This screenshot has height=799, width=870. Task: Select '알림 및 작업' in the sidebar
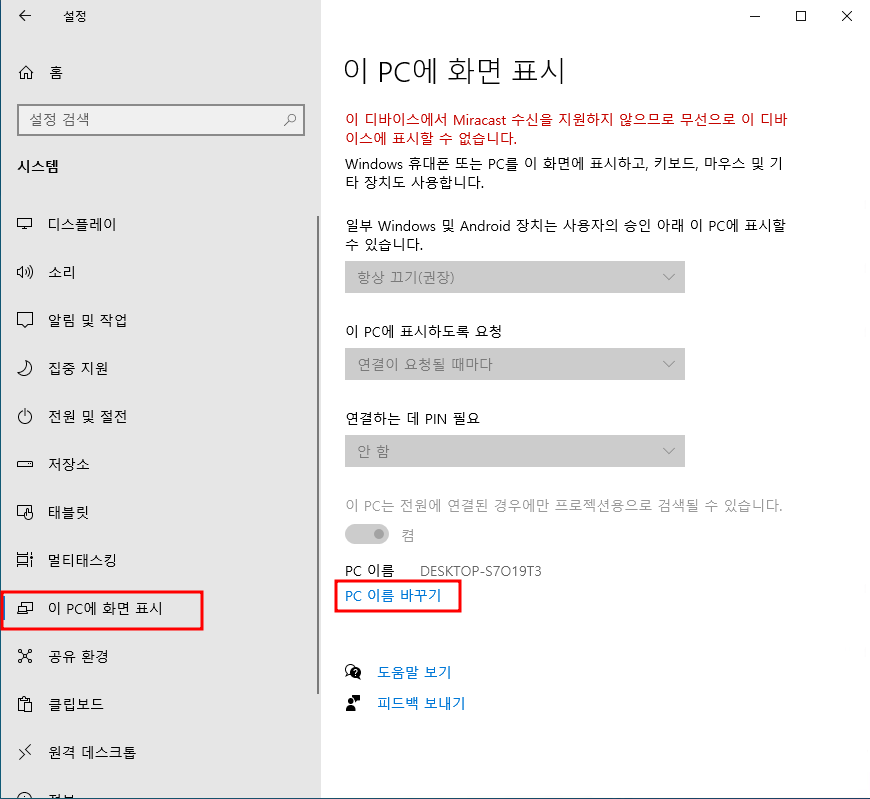point(87,321)
